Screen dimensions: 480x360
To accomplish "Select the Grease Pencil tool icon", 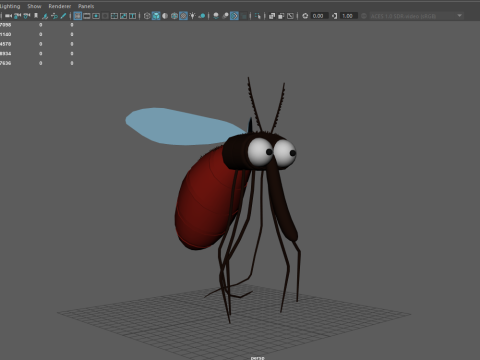I will click(63, 16).
